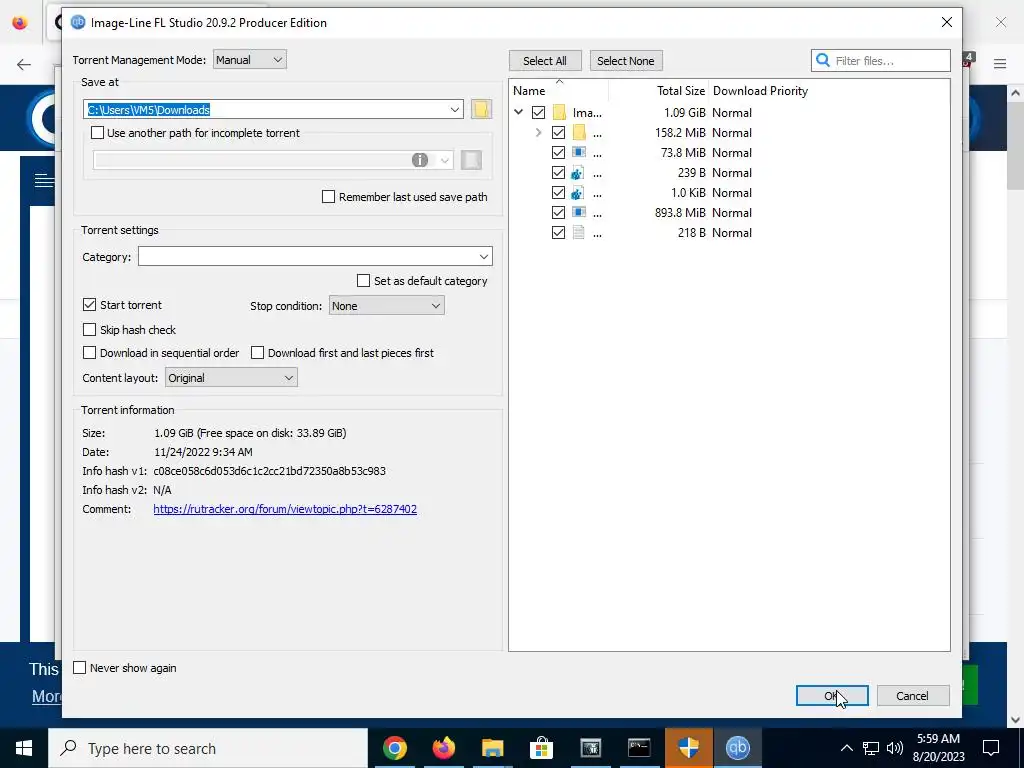The width and height of the screenshot is (1024, 768).
Task: Open the Windows Start menu
Action: tap(24, 748)
